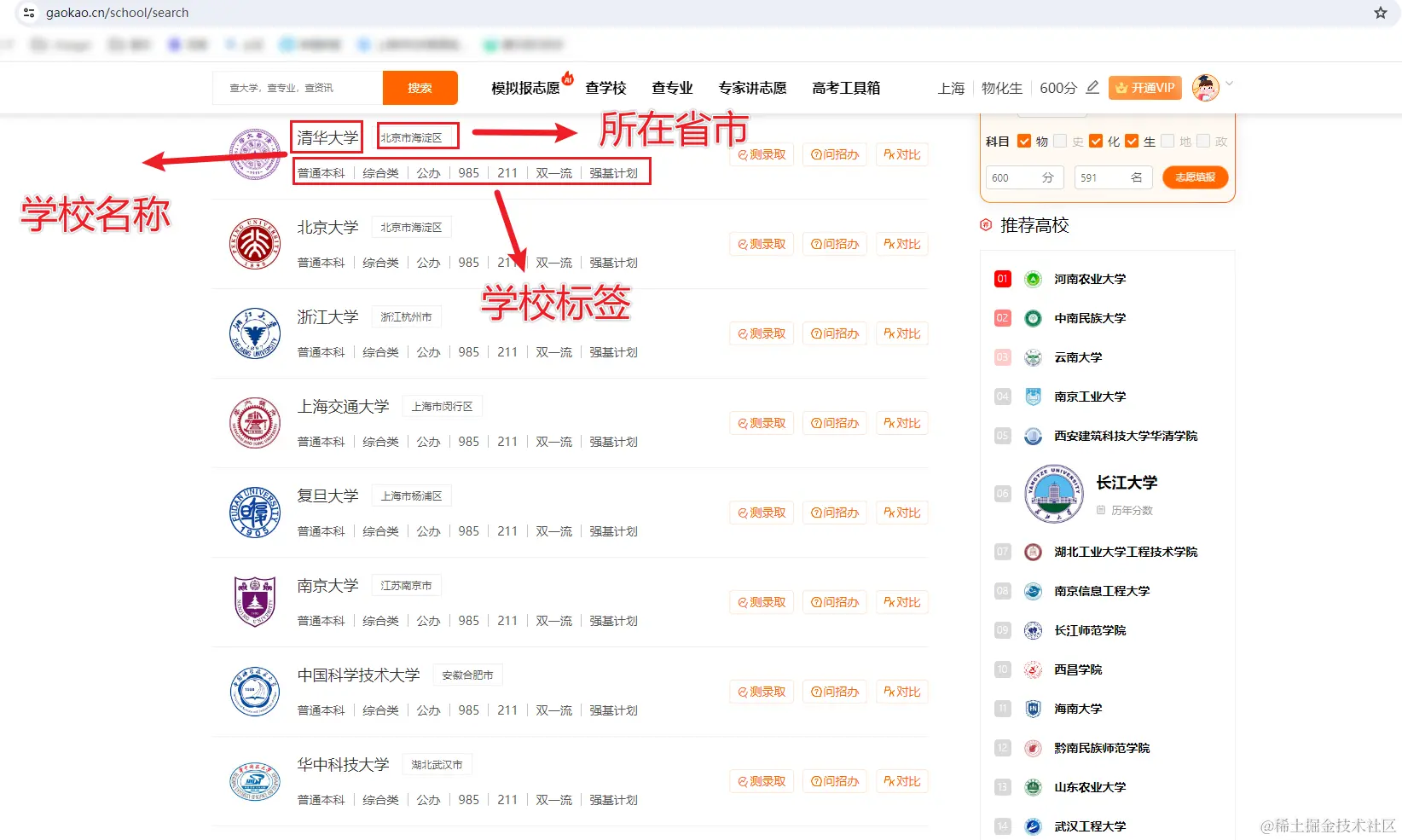This screenshot has width=1402, height=840.
Task: Open 专家讲志愿 navigation item
Action: [x=752, y=88]
